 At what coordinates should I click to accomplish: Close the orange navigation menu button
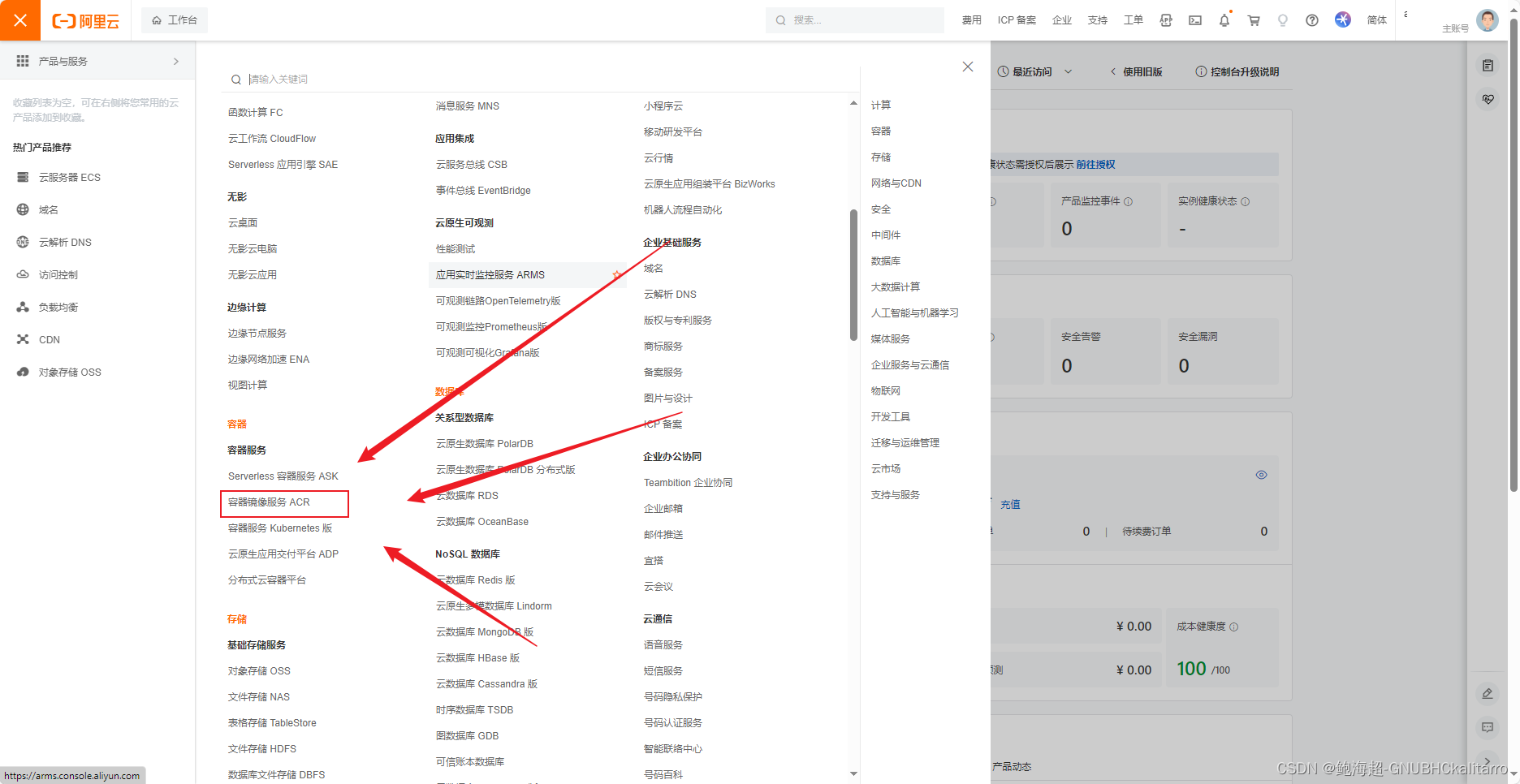[x=20, y=20]
